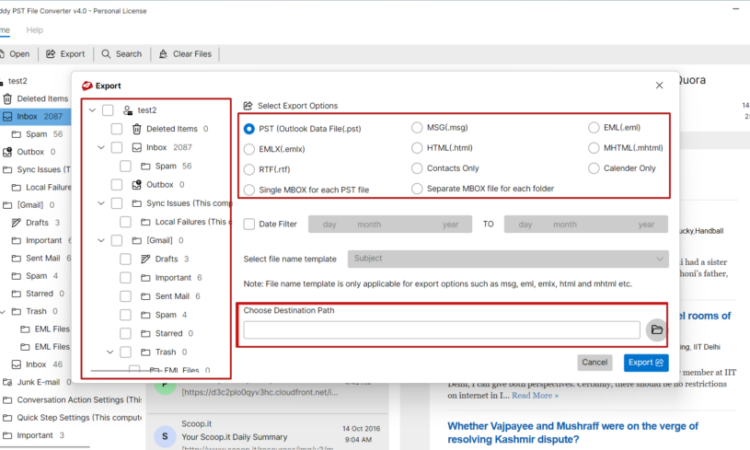
Task: Click the browse destination folder icon
Action: (x=657, y=329)
